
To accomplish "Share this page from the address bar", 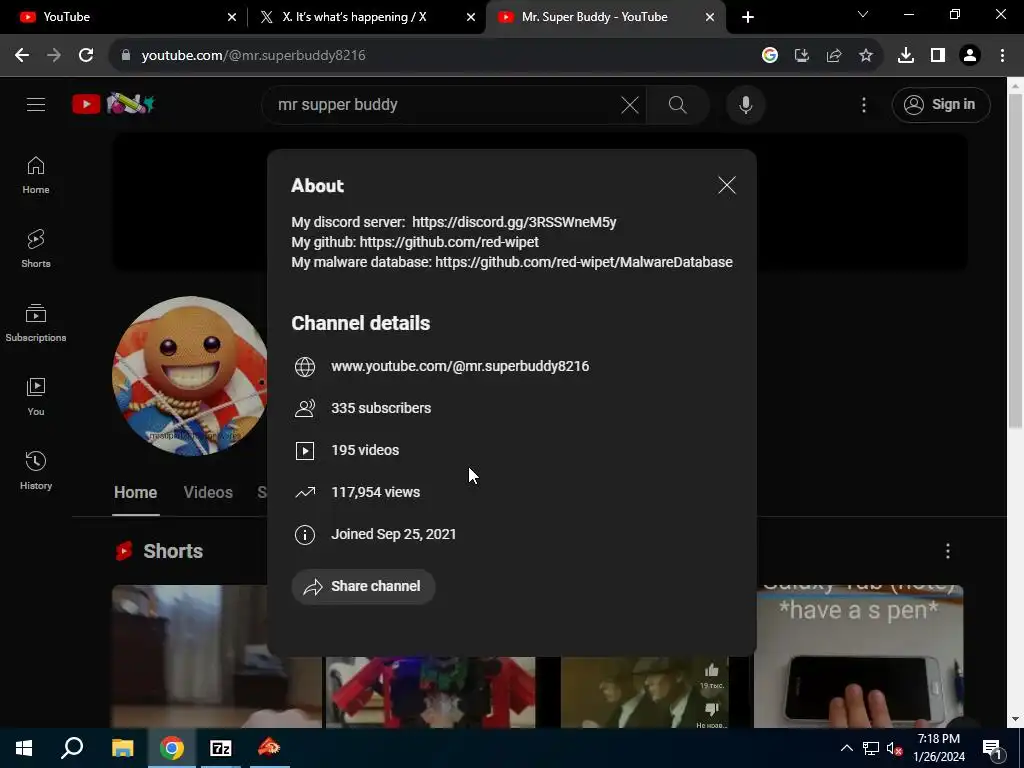I will 834,56.
